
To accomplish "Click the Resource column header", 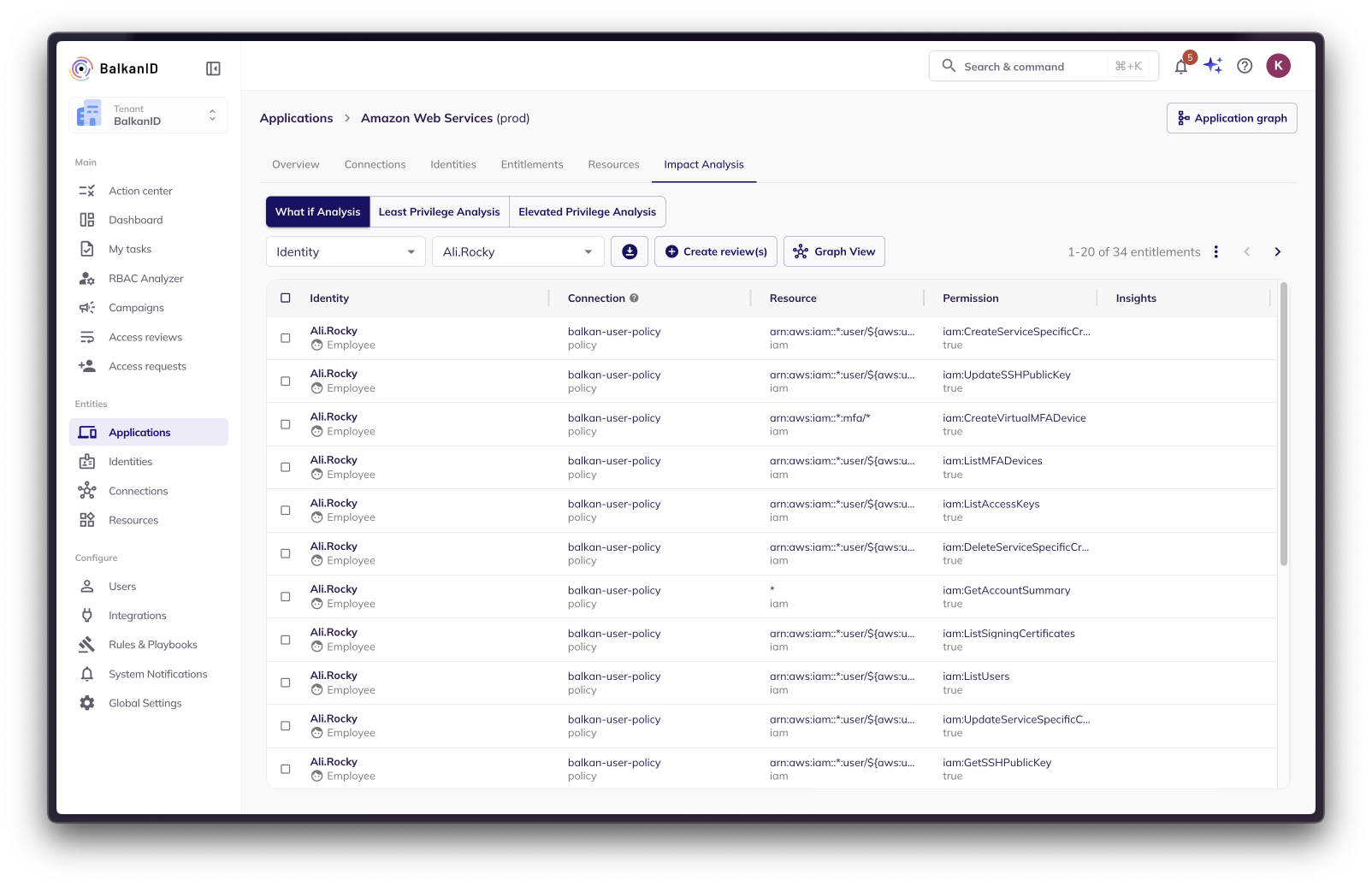I will pyautogui.click(x=793, y=298).
